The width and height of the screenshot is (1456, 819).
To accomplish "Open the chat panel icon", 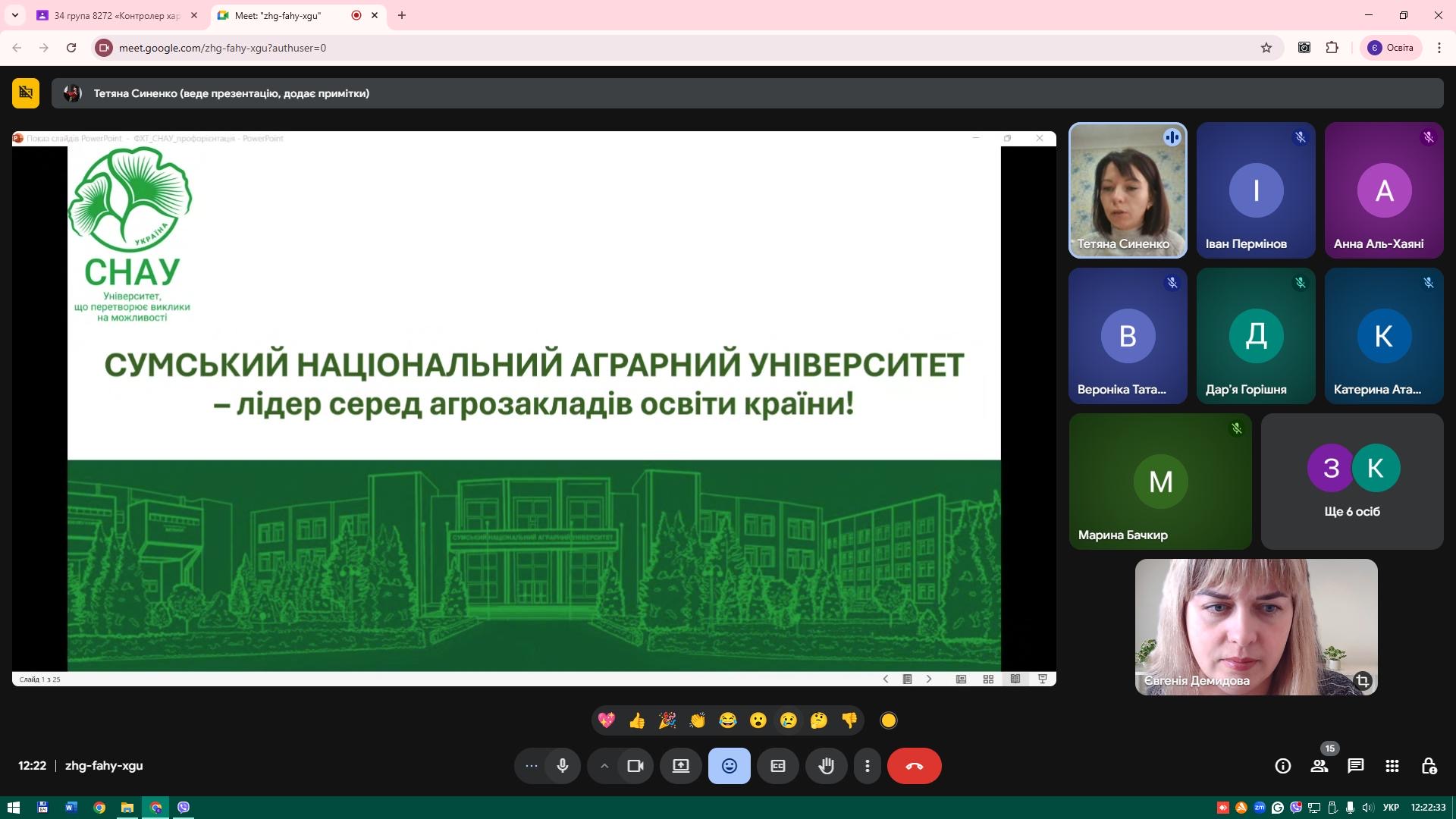I will click(1355, 766).
